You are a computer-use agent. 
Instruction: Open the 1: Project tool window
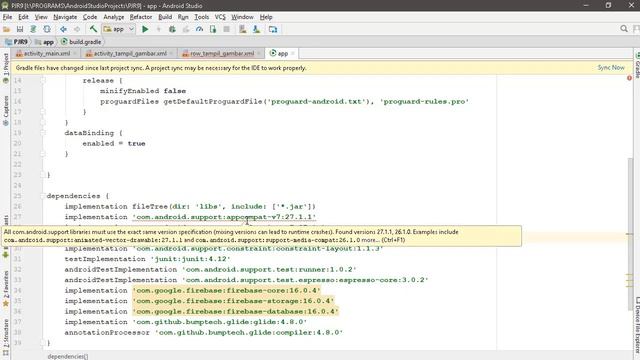click(x=6, y=64)
